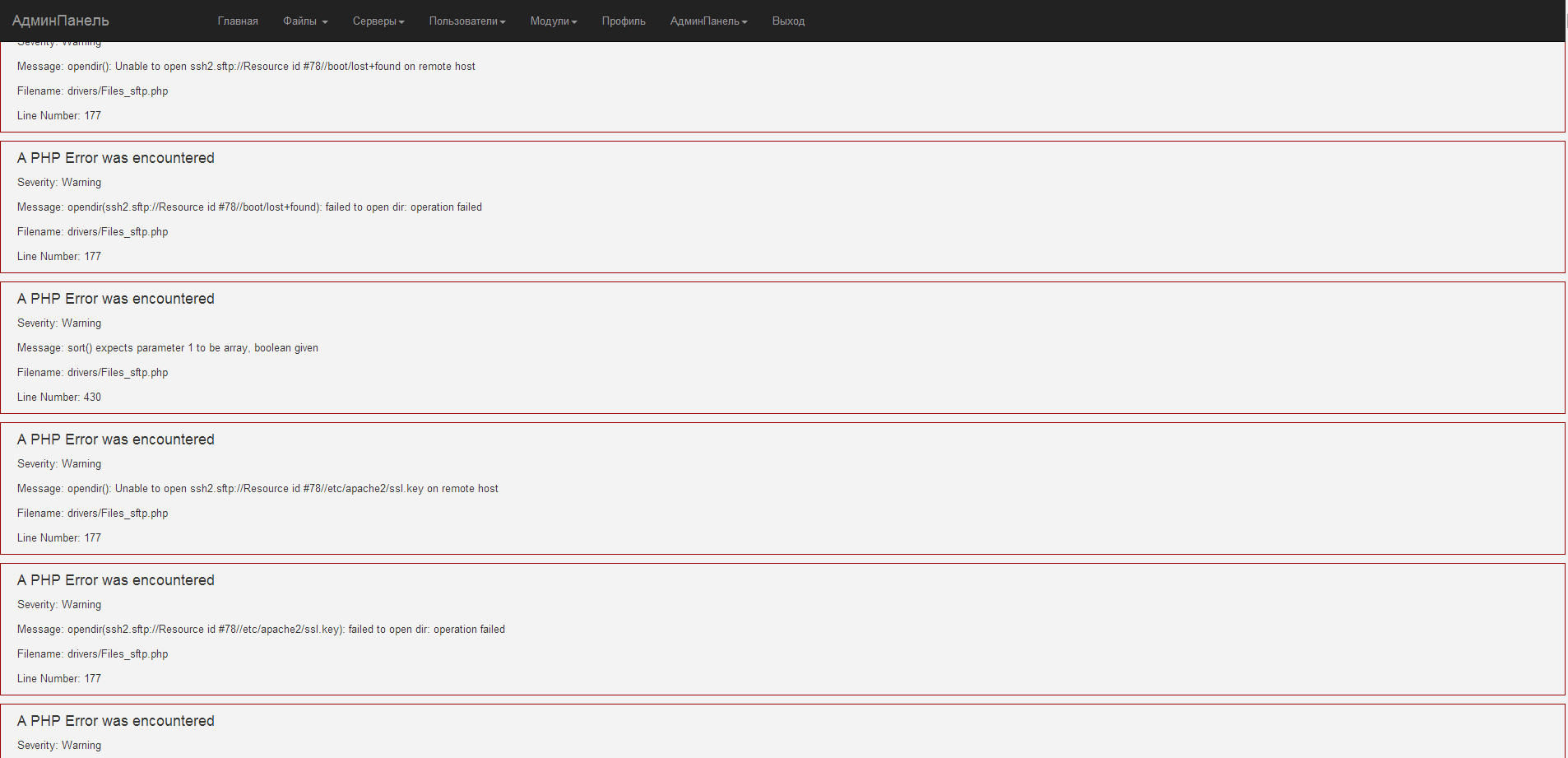Expand the Пользователи dropdown menu
Viewport: 1568px width, 758px height.
466,21
